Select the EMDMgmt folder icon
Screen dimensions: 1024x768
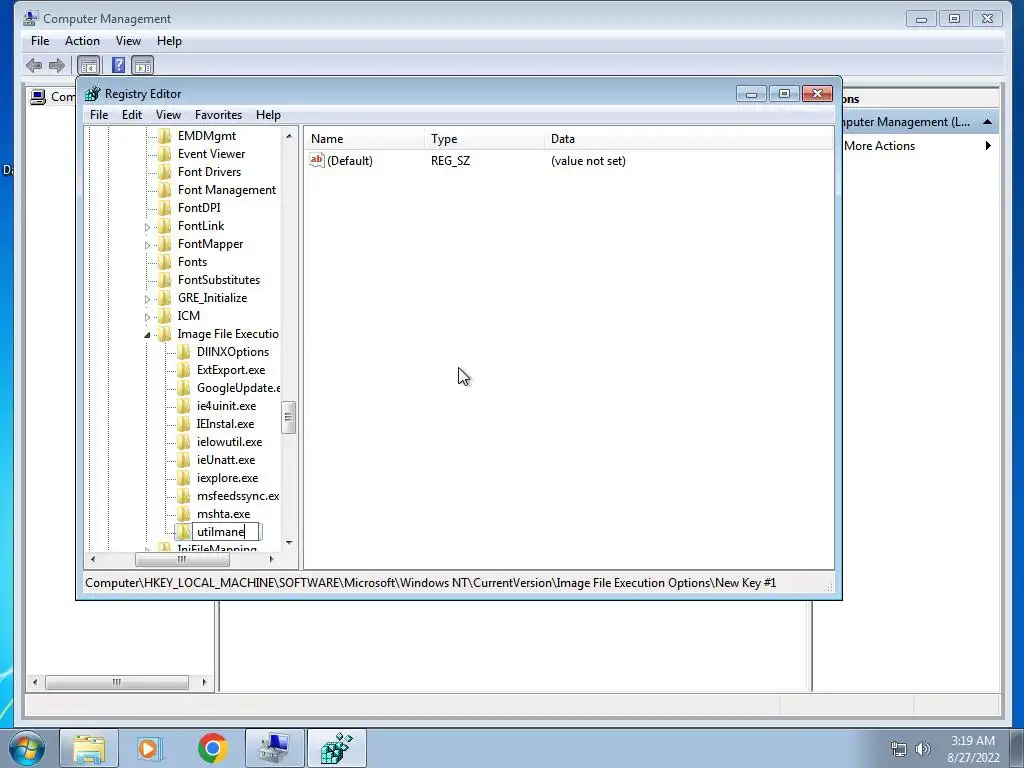165,136
